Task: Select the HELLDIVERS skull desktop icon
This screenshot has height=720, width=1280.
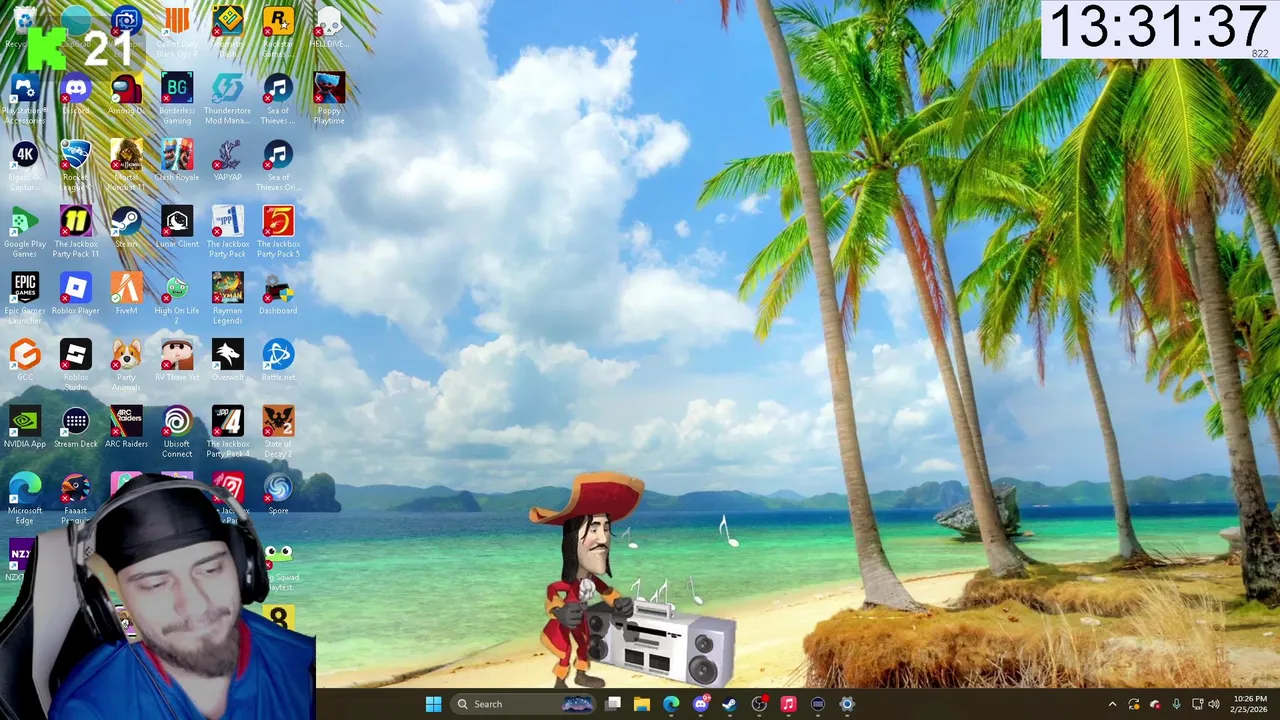Action: click(328, 28)
